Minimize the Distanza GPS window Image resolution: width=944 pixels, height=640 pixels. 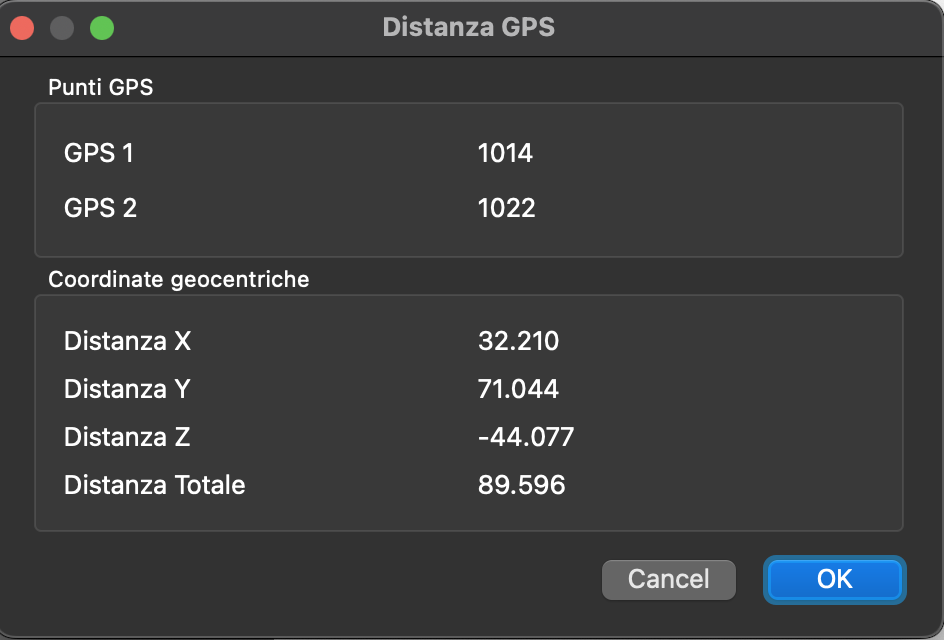click(x=62, y=28)
